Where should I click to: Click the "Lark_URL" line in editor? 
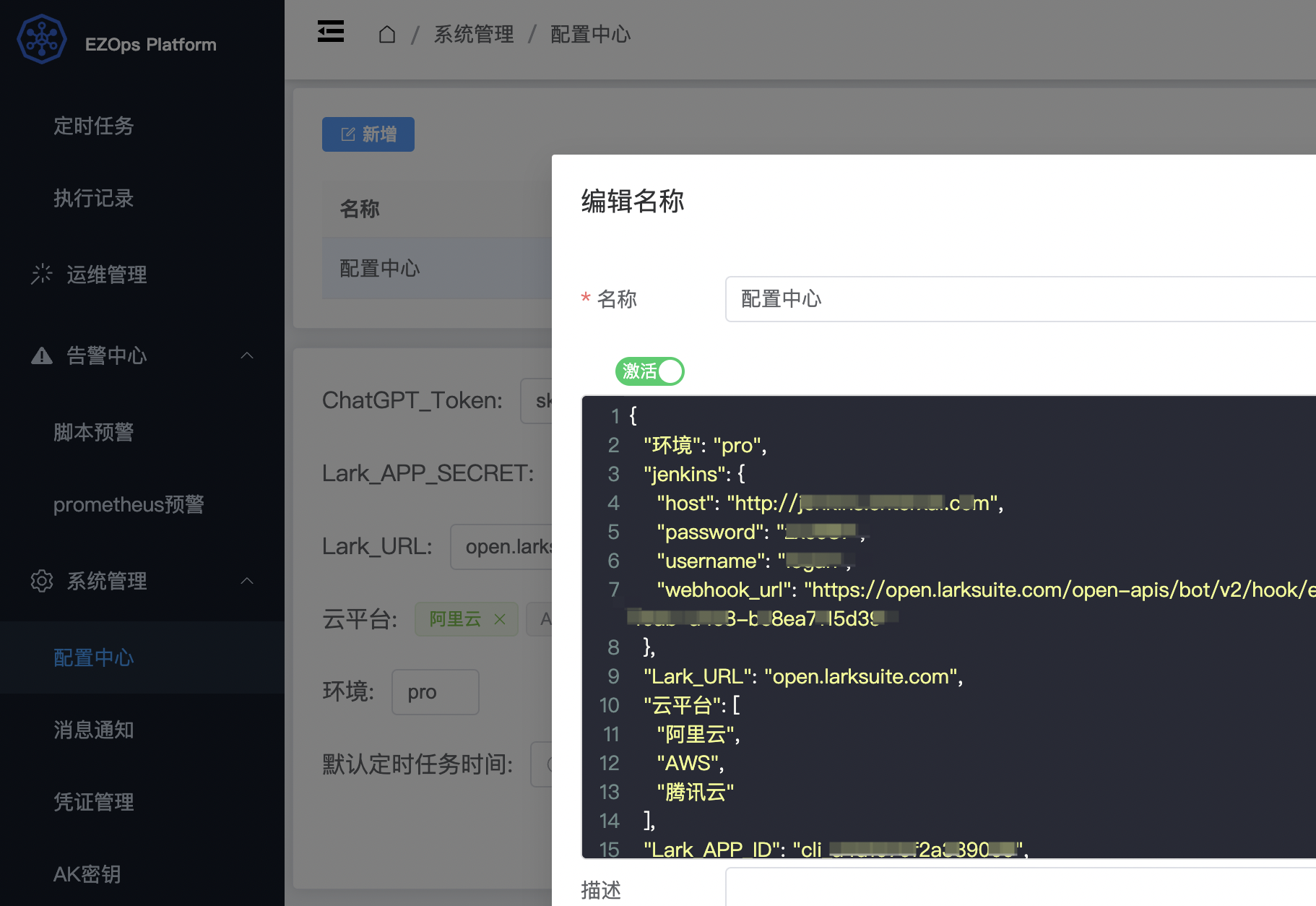pyautogui.click(x=803, y=676)
